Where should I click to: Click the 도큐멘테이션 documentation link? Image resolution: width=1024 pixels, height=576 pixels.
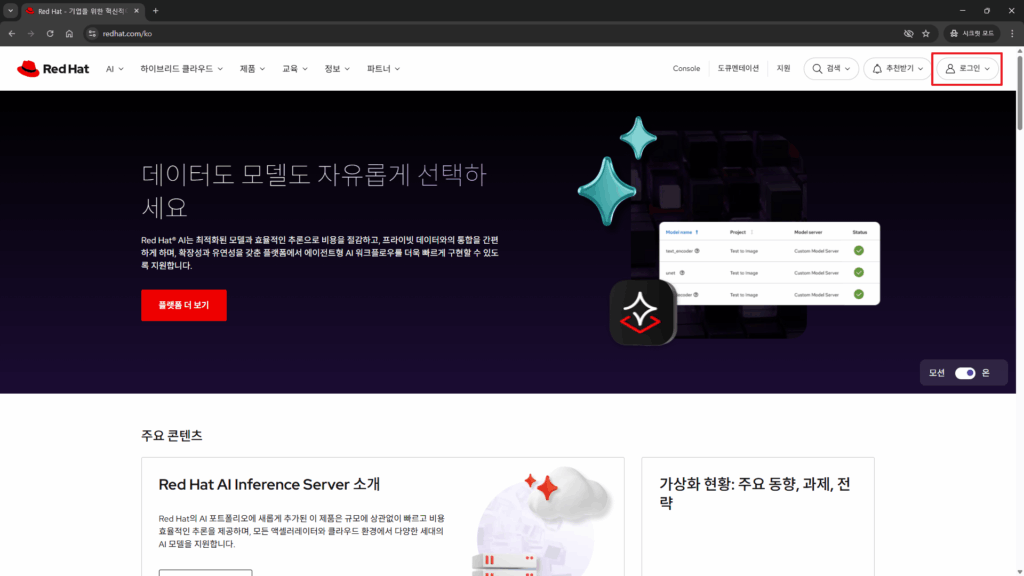[738, 69]
